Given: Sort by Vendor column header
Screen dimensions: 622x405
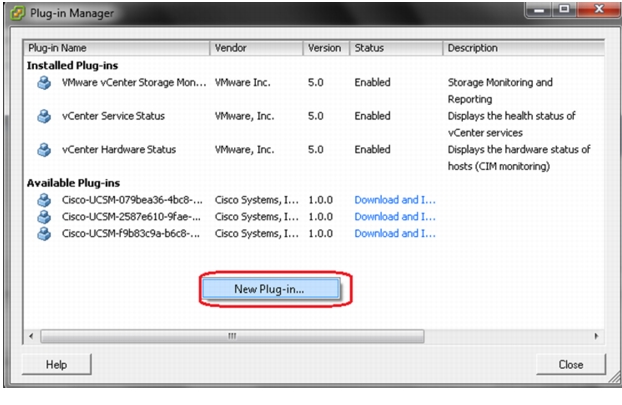Looking at the screenshot, I should [x=256, y=48].
